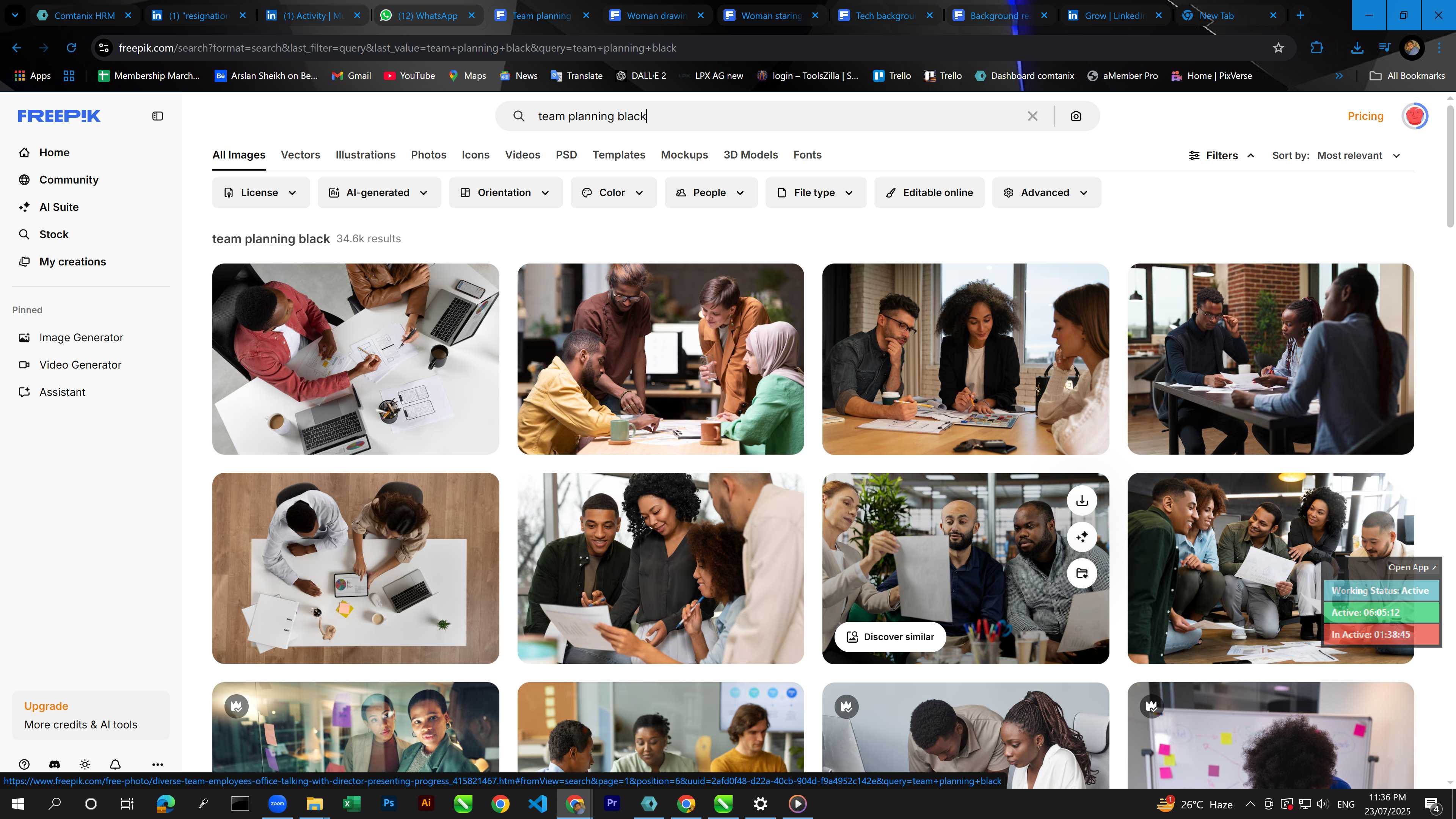
Task: Open pinned Video Generator
Action: (80, 364)
